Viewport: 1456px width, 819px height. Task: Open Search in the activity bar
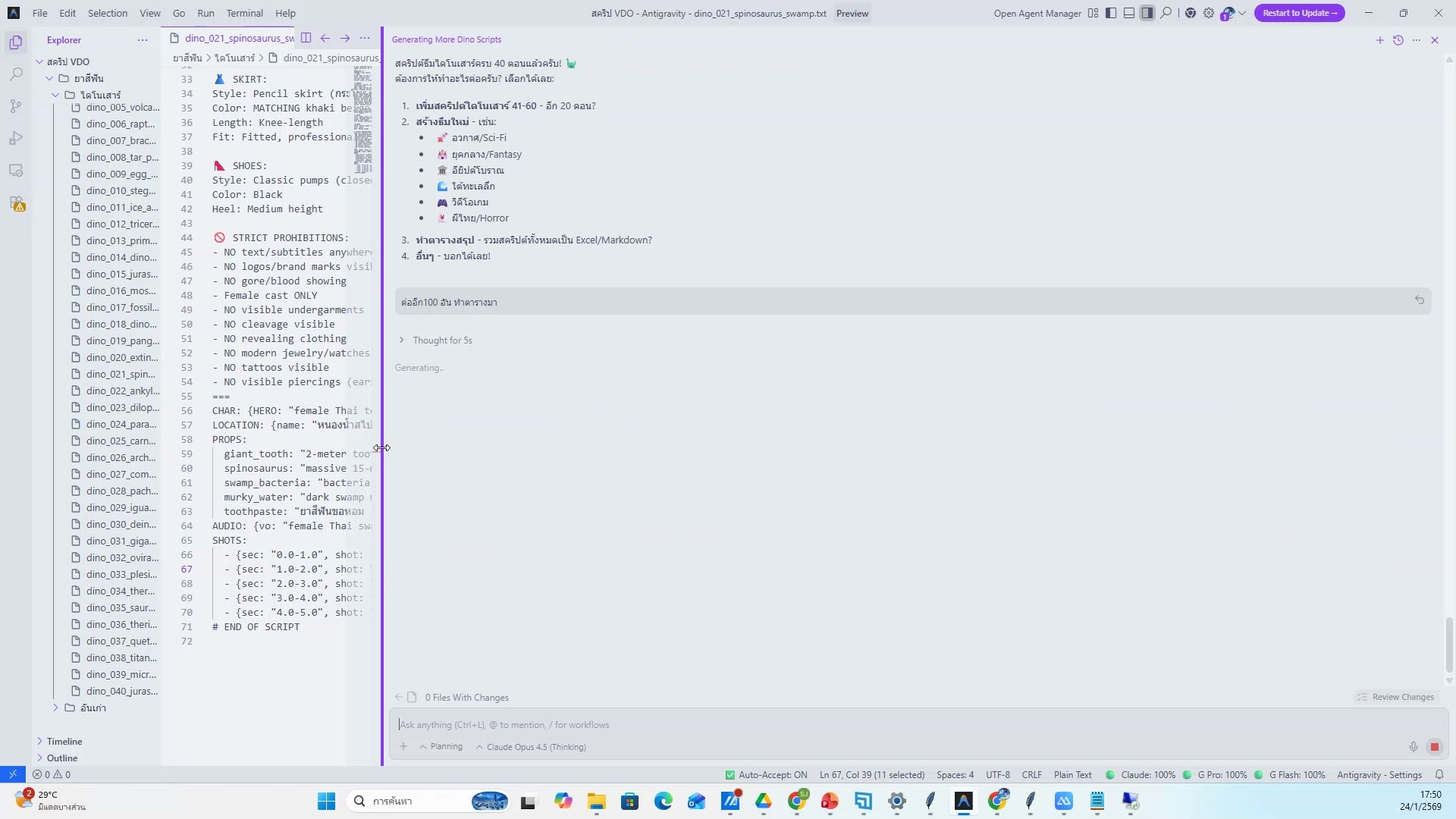[16, 74]
